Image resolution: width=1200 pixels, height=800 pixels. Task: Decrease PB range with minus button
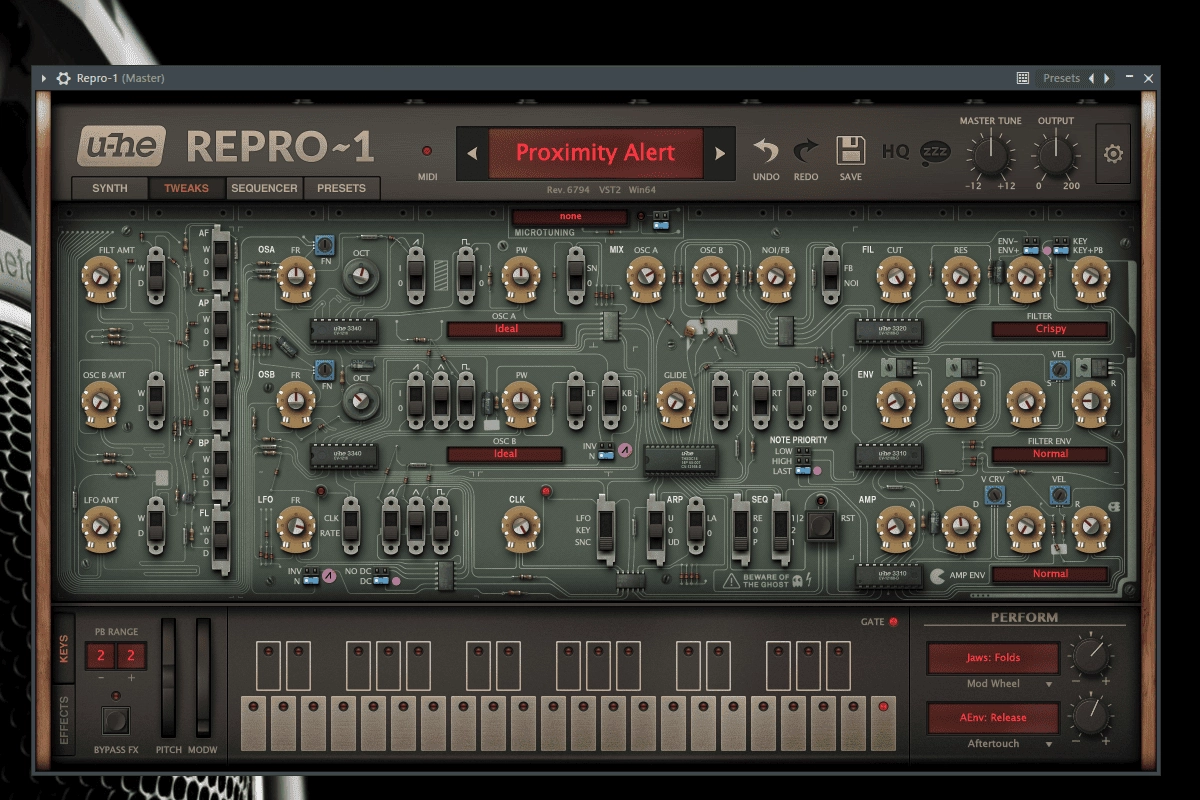pos(99,679)
